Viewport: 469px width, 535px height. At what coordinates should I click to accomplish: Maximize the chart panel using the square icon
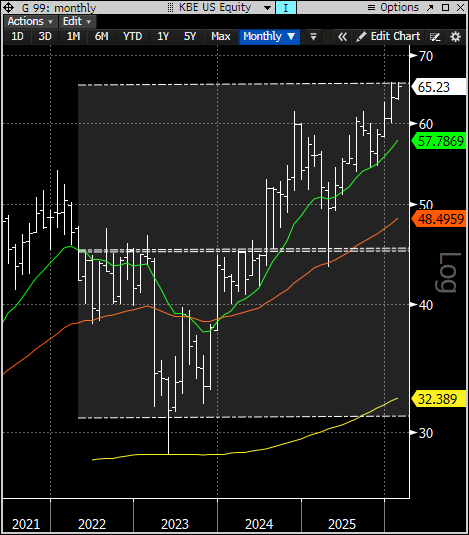coord(445,8)
